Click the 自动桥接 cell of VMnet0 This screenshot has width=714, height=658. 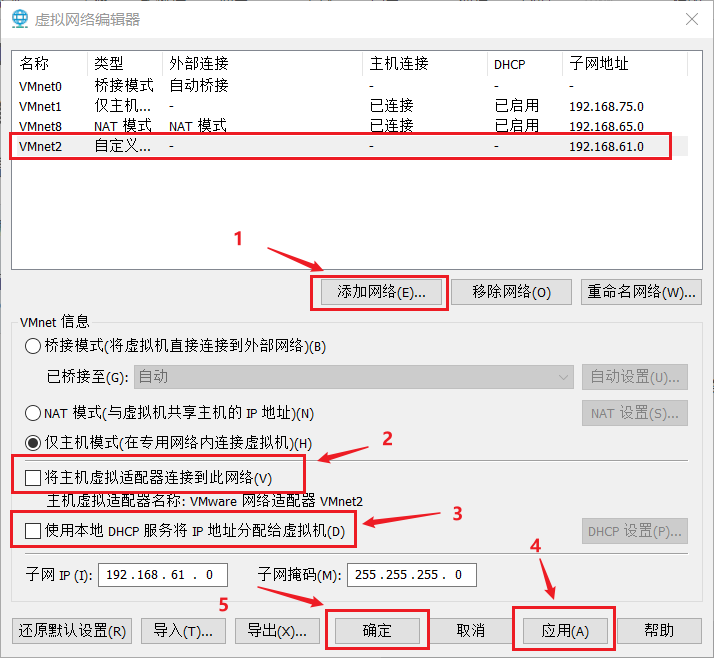click(199, 86)
